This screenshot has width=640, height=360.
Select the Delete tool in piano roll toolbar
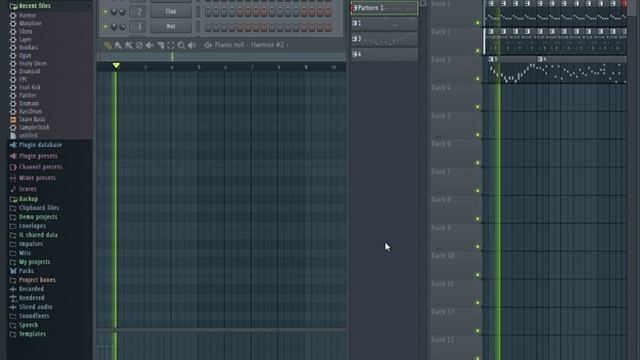[x=139, y=45]
